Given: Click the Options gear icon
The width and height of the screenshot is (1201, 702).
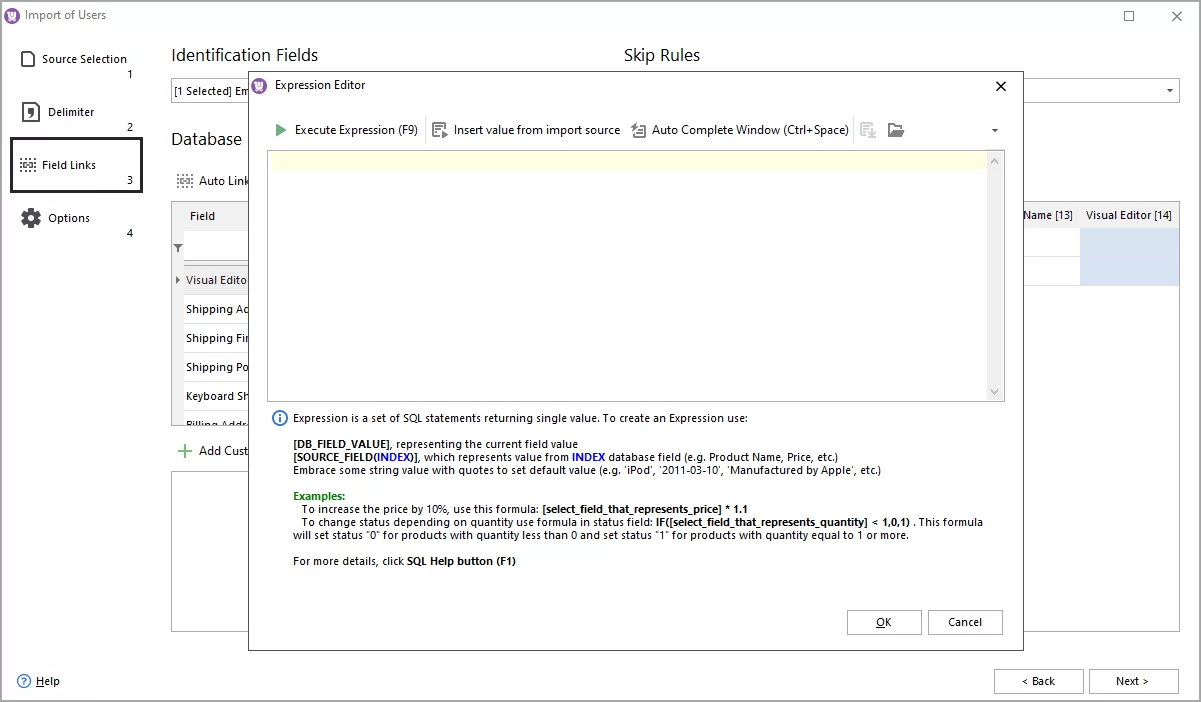Looking at the screenshot, I should coord(31,218).
